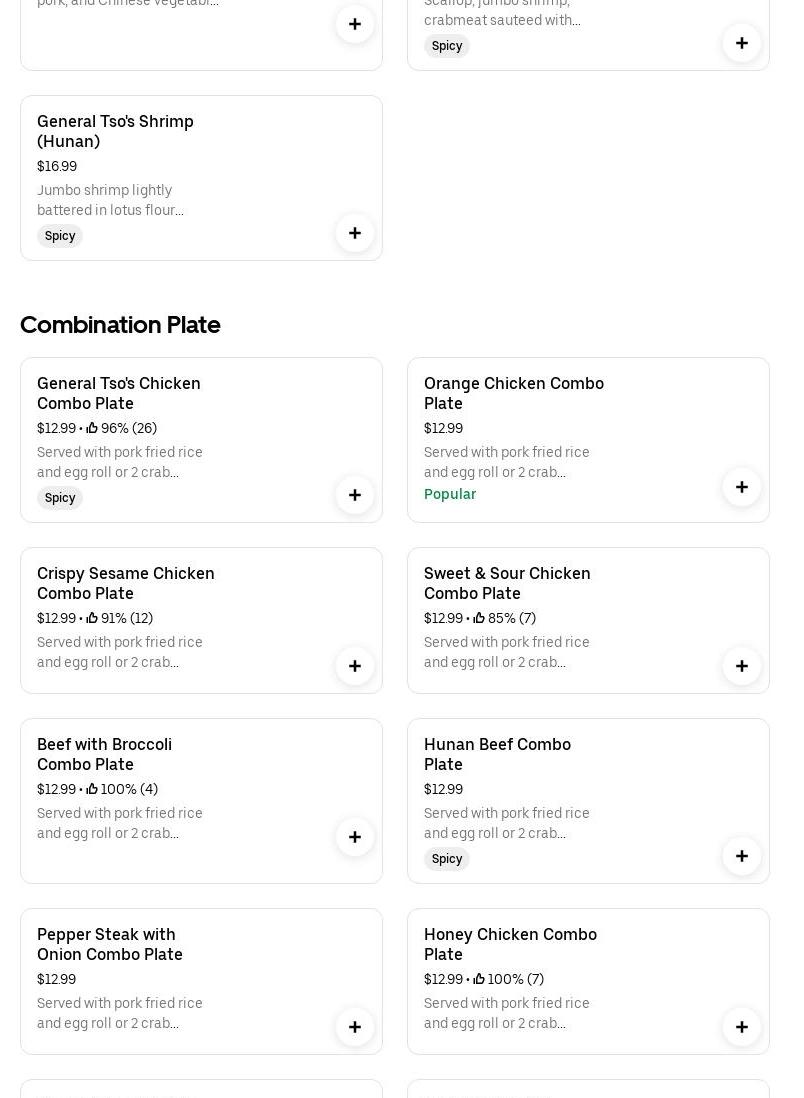Click plus button for Hunan Beef Combo
Viewport: 804px width, 1098px height.
point(742,856)
